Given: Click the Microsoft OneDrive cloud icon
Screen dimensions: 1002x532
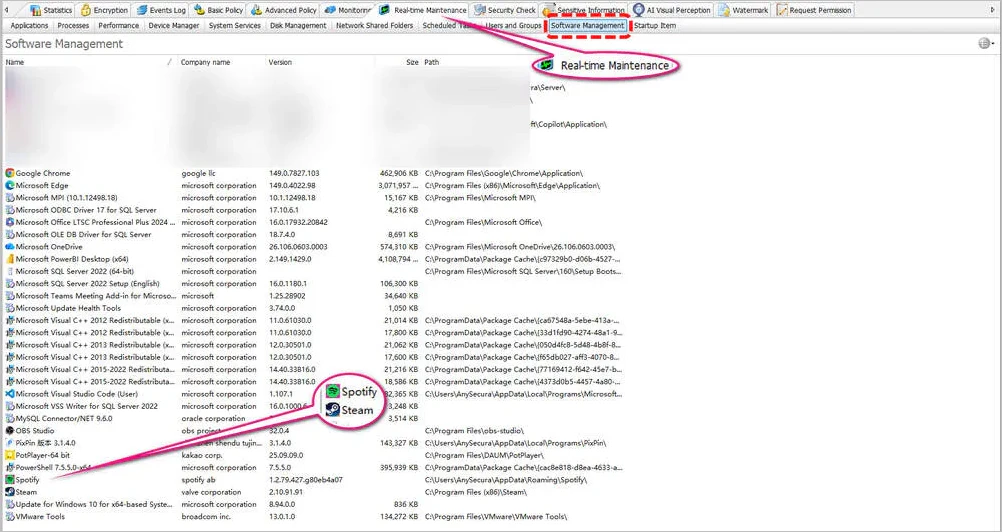Looking at the screenshot, I should pyautogui.click(x=10, y=247).
